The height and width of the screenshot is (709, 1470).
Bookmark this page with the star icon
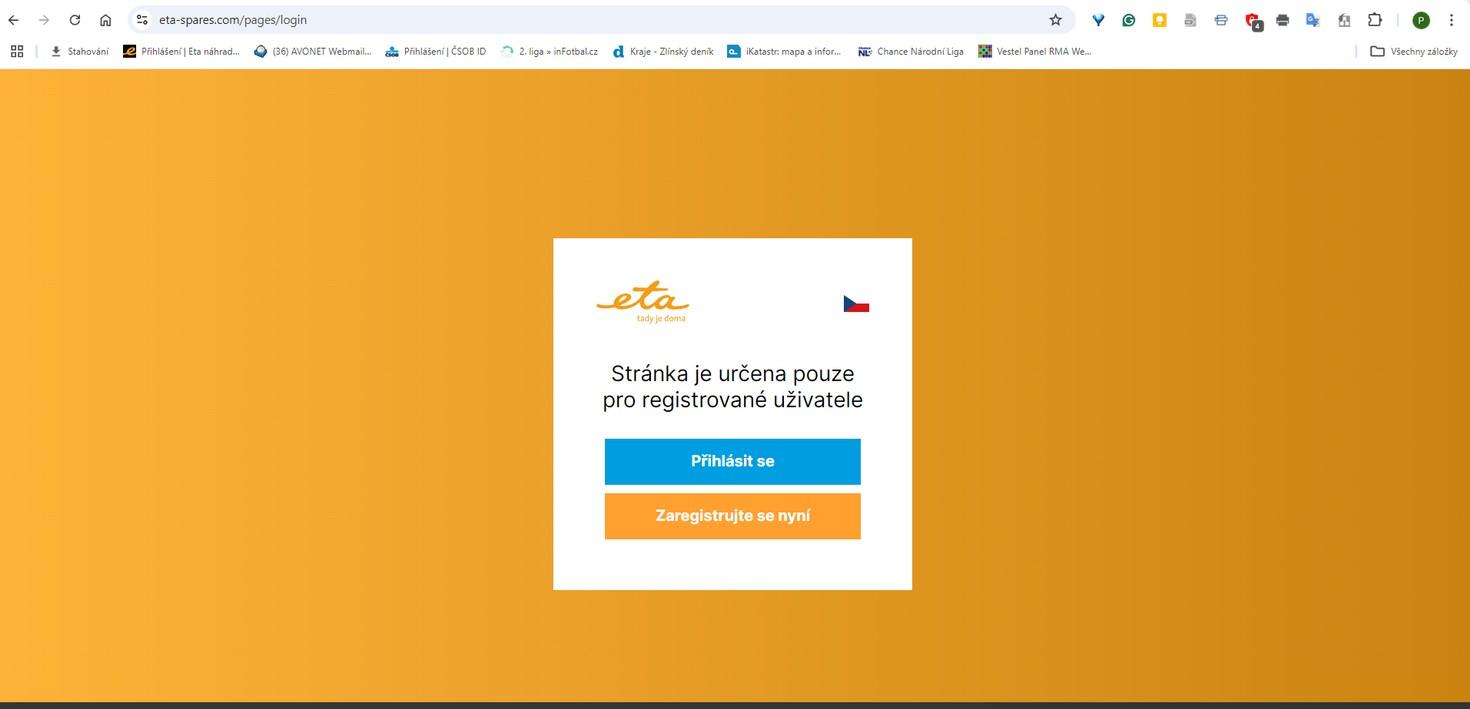click(1055, 20)
